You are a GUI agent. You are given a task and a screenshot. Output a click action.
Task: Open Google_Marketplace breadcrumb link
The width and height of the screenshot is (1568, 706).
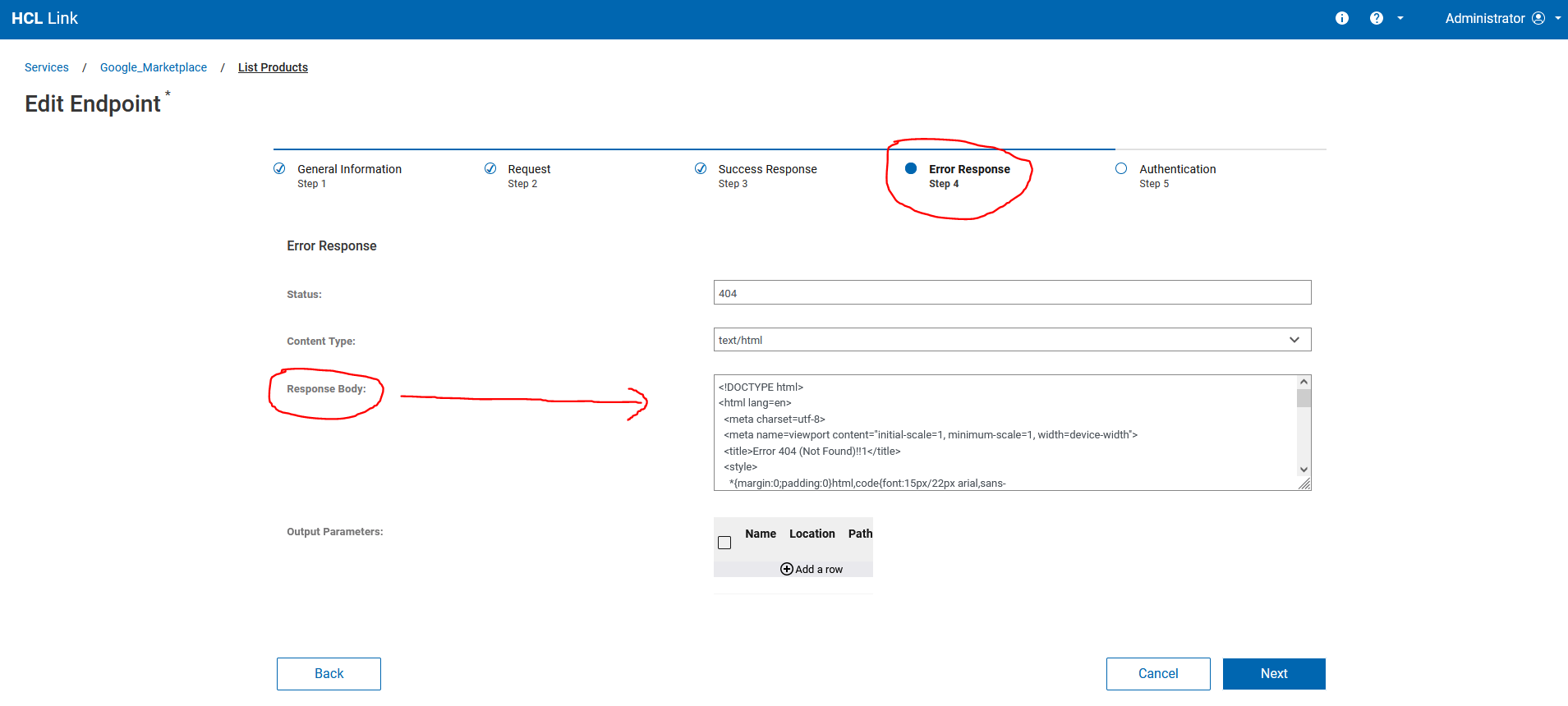point(154,67)
